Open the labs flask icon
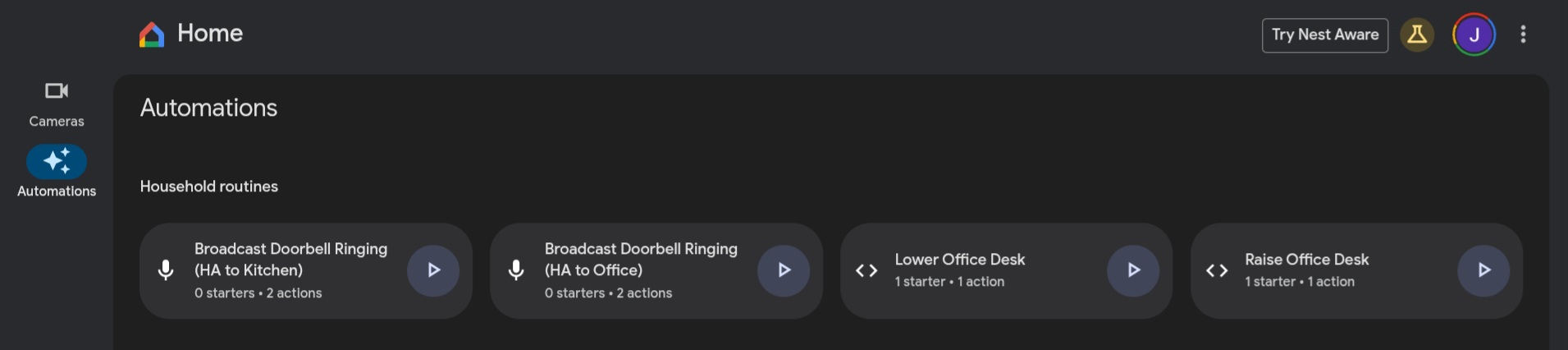This screenshot has height=350, width=1568. 1417,35
